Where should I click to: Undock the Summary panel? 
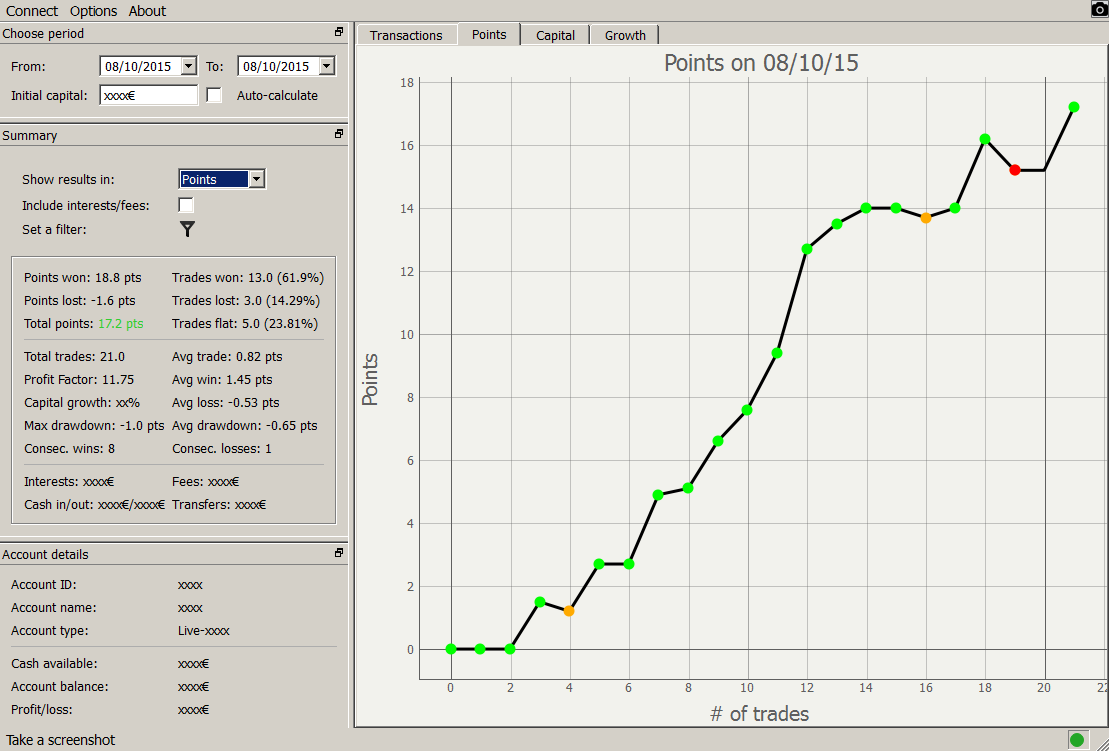point(339,134)
